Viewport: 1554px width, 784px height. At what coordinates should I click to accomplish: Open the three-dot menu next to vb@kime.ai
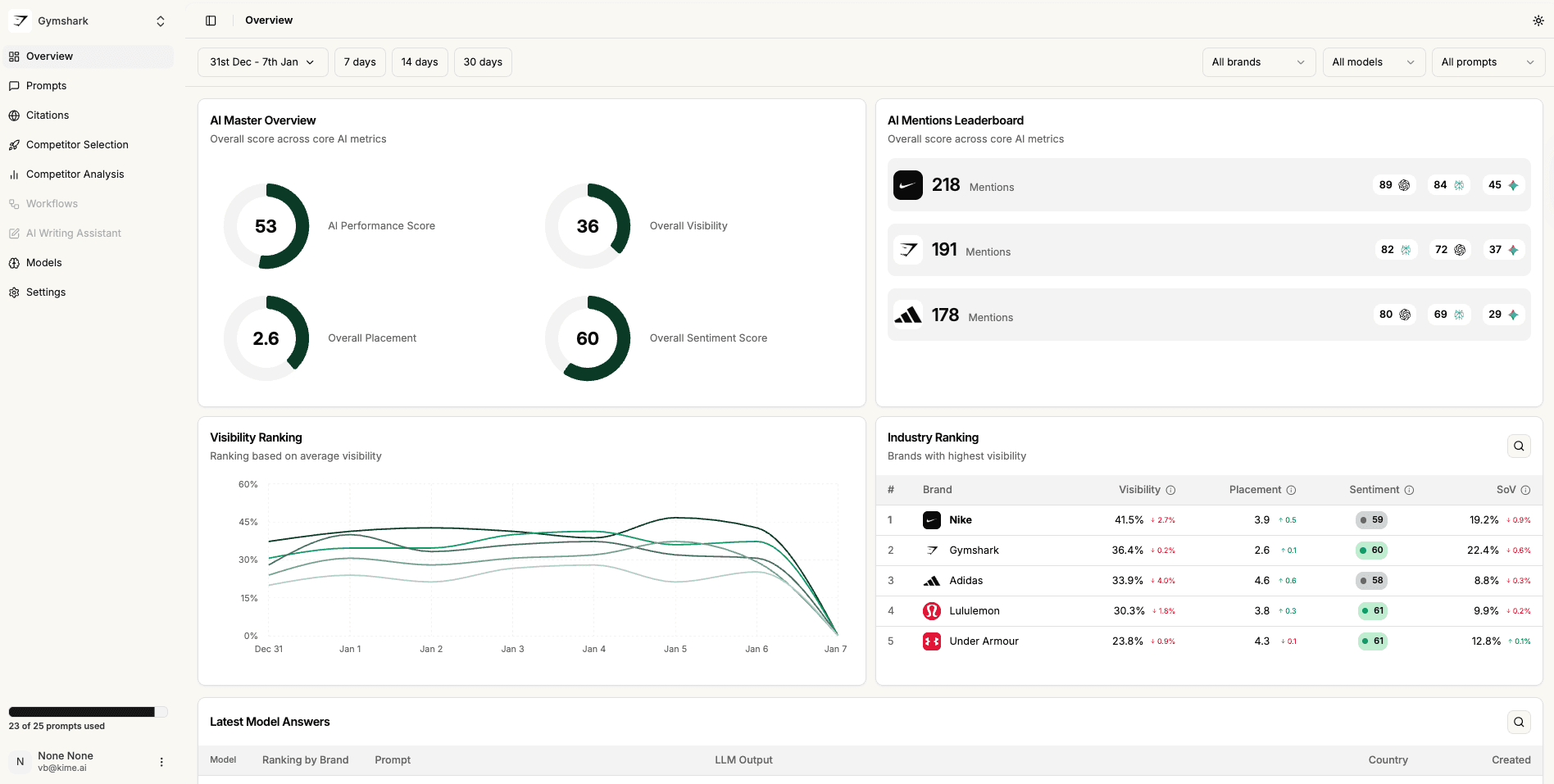point(161,762)
